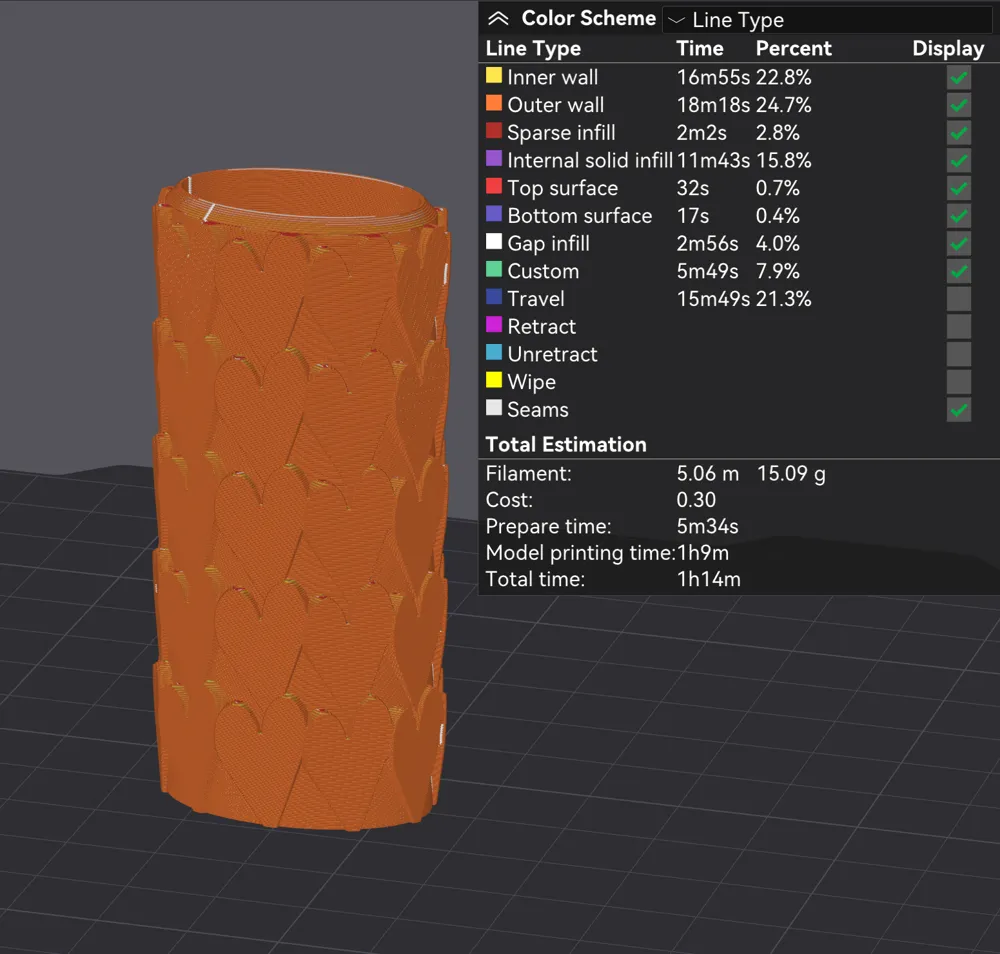Enable display of Wipe moves

coord(959,382)
